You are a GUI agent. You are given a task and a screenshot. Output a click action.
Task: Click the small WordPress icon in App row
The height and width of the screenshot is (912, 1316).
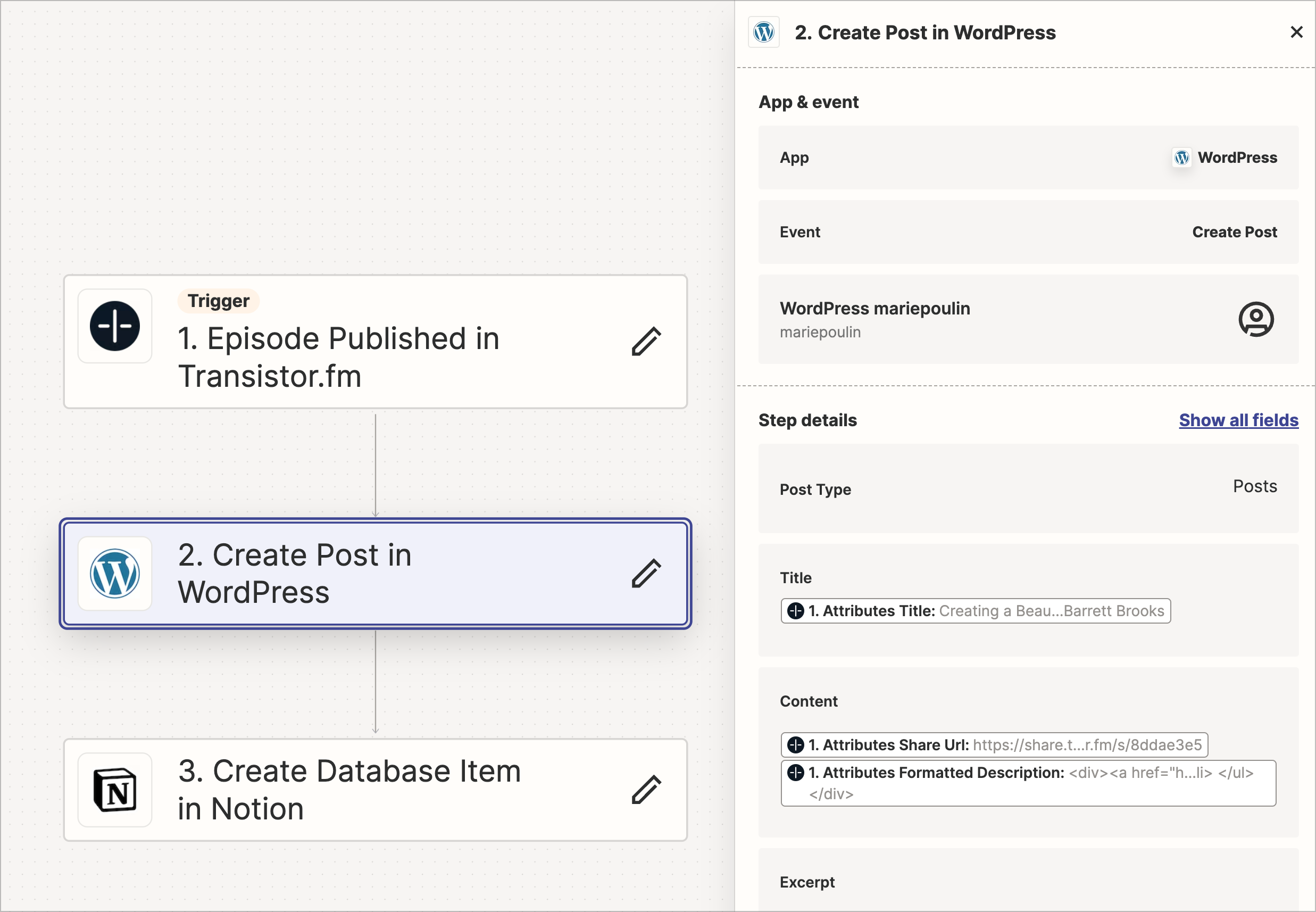[1182, 157]
